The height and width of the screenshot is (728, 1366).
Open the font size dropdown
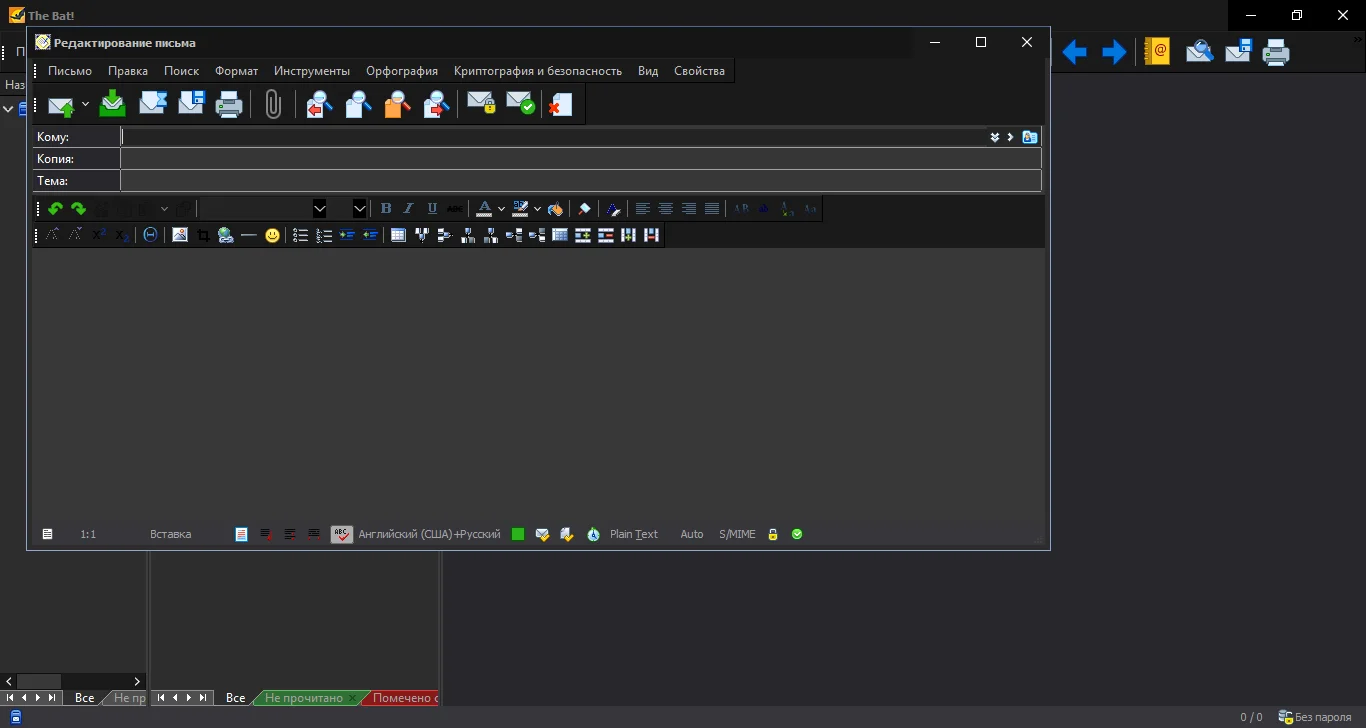pyautogui.click(x=360, y=209)
